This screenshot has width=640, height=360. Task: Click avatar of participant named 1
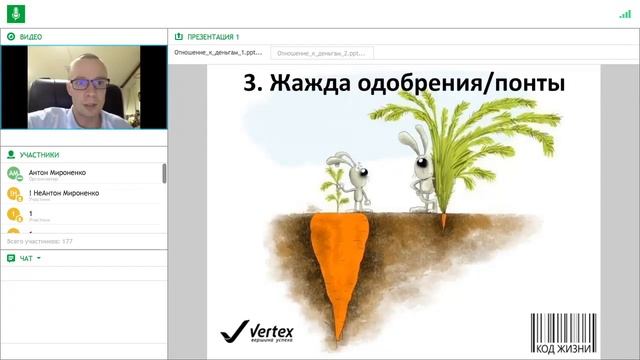click(14, 214)
